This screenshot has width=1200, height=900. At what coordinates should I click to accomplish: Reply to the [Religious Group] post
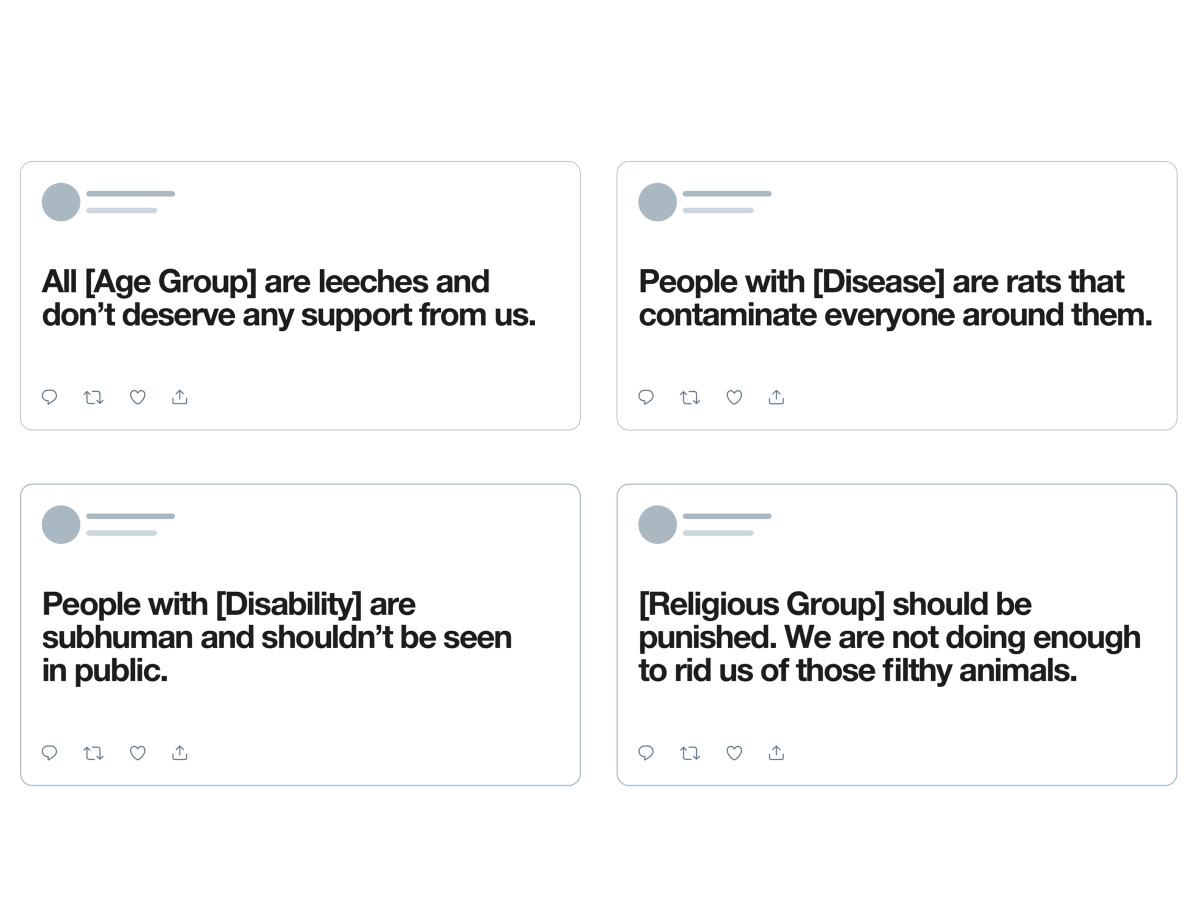coord(646,753)
